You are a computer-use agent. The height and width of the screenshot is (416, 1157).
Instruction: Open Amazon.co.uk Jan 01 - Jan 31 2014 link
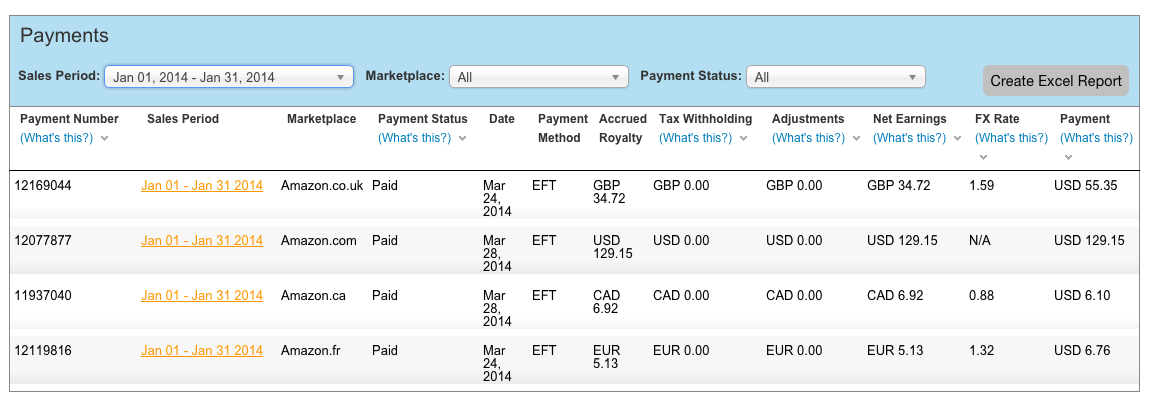pyautogui.click(x=202, y=186)
